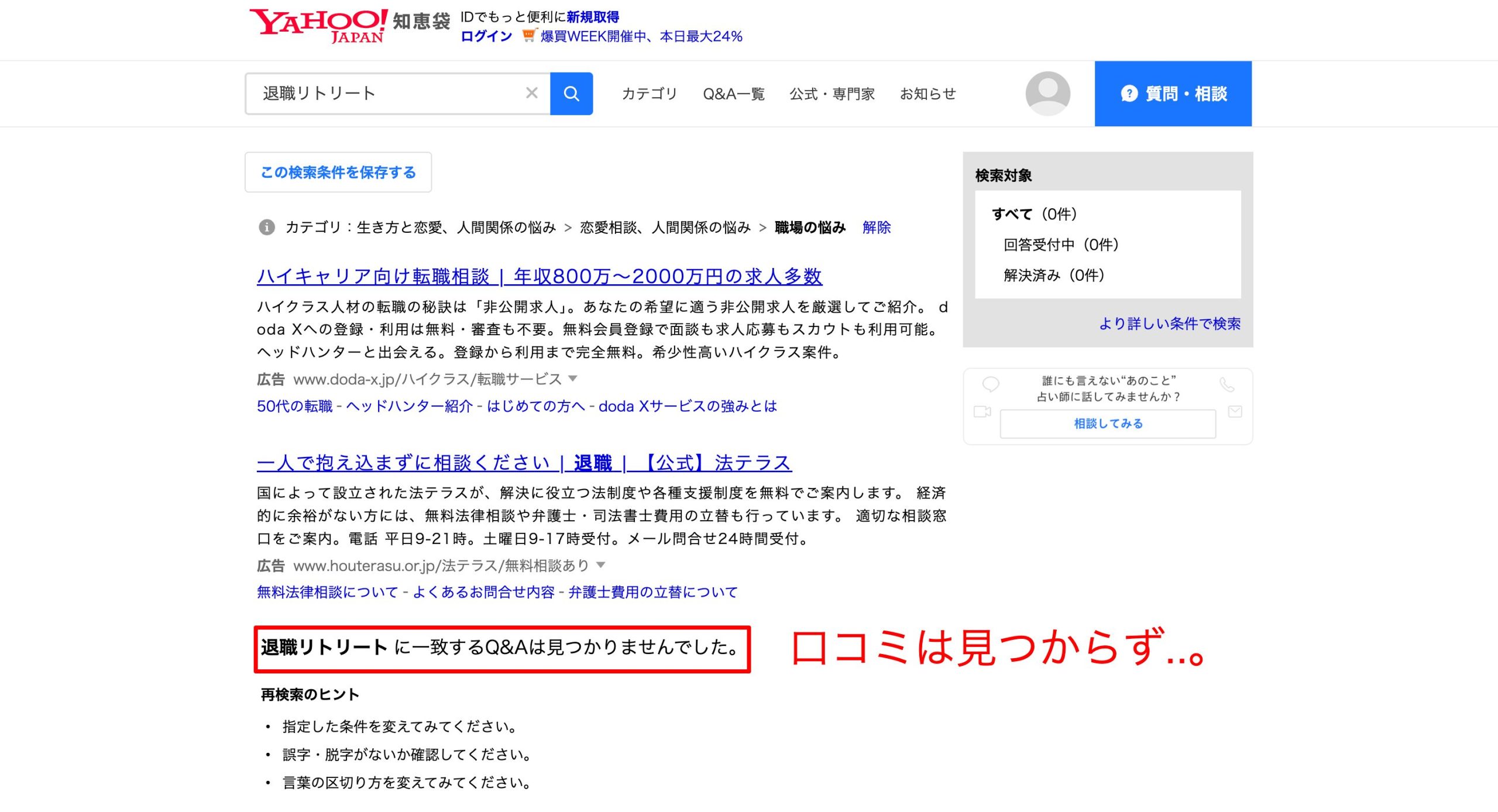Click the magnifier search button
Image resolution: width=1498 pixels, height=812 pixels.
[571, 94]
